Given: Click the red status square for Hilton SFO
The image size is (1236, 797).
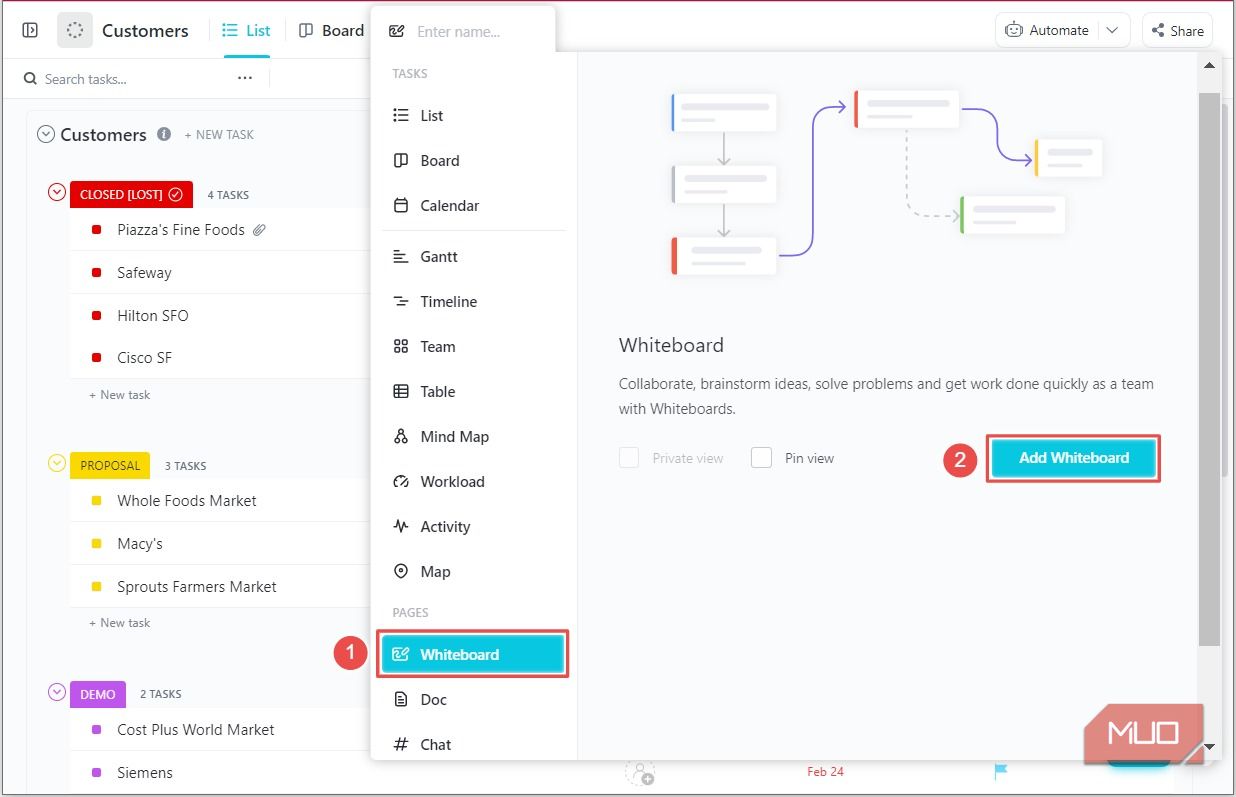Looking at the screenshot, I should click(97, 316).
